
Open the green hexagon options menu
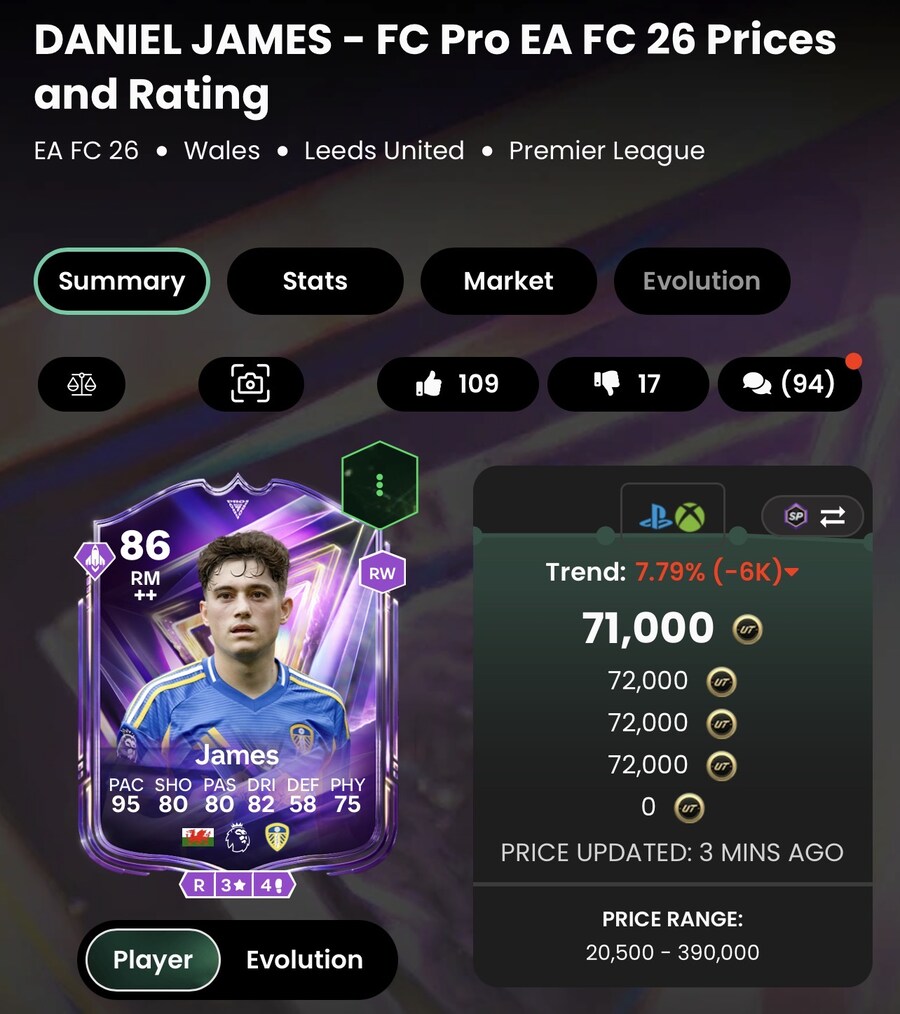coord(380,485)
